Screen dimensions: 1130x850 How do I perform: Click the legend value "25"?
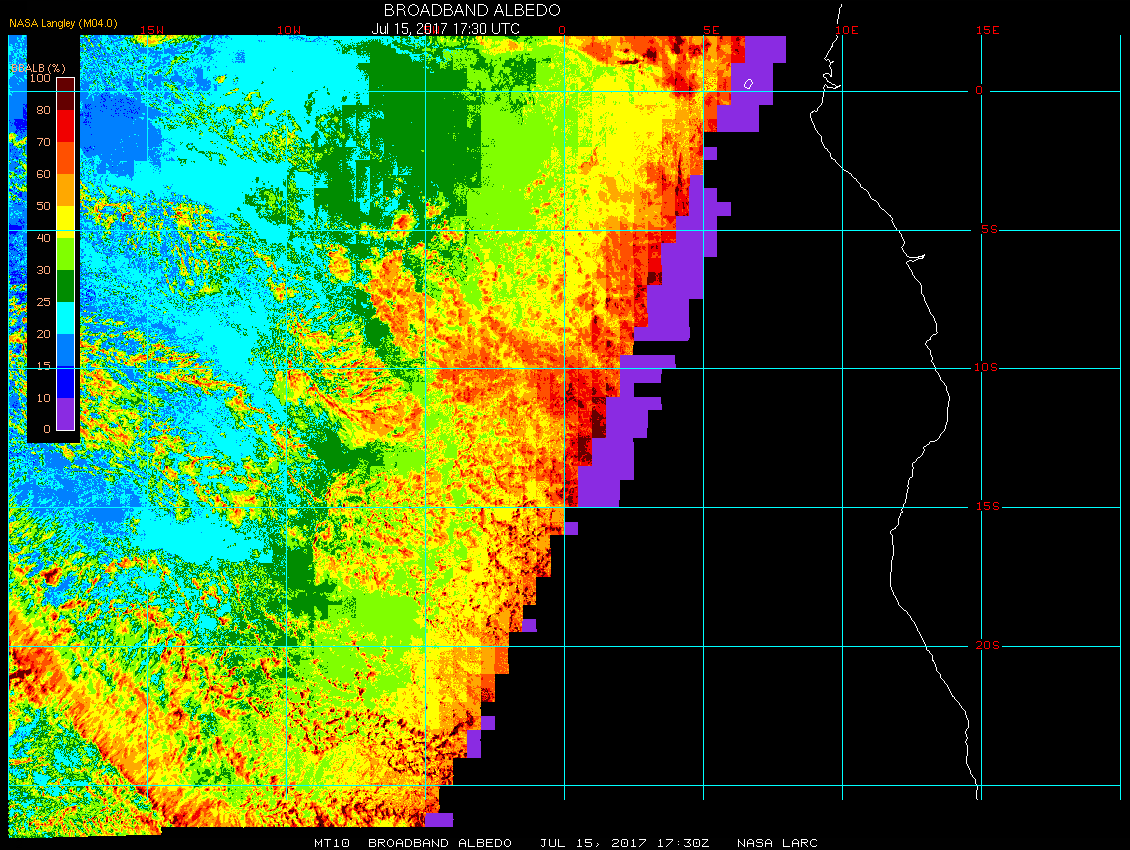click(44, 302)
